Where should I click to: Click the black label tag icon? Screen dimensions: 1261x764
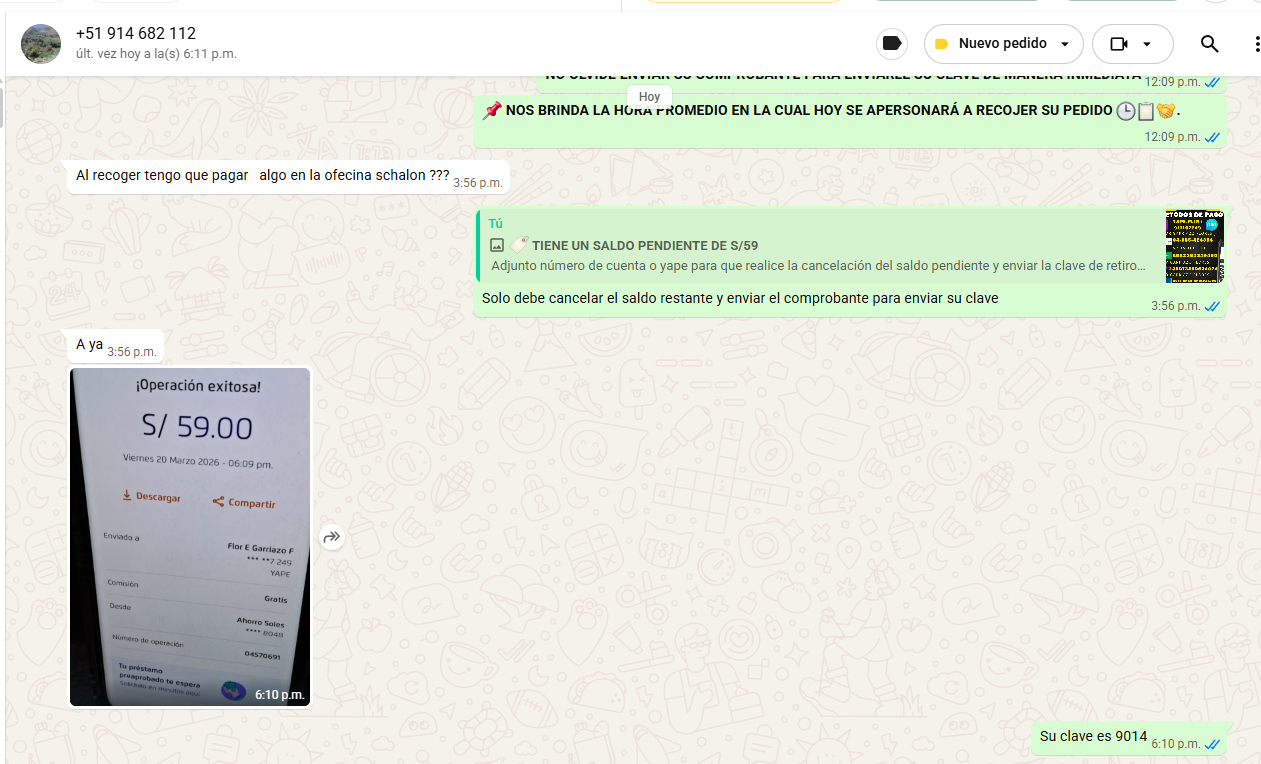tap(892, 44)
